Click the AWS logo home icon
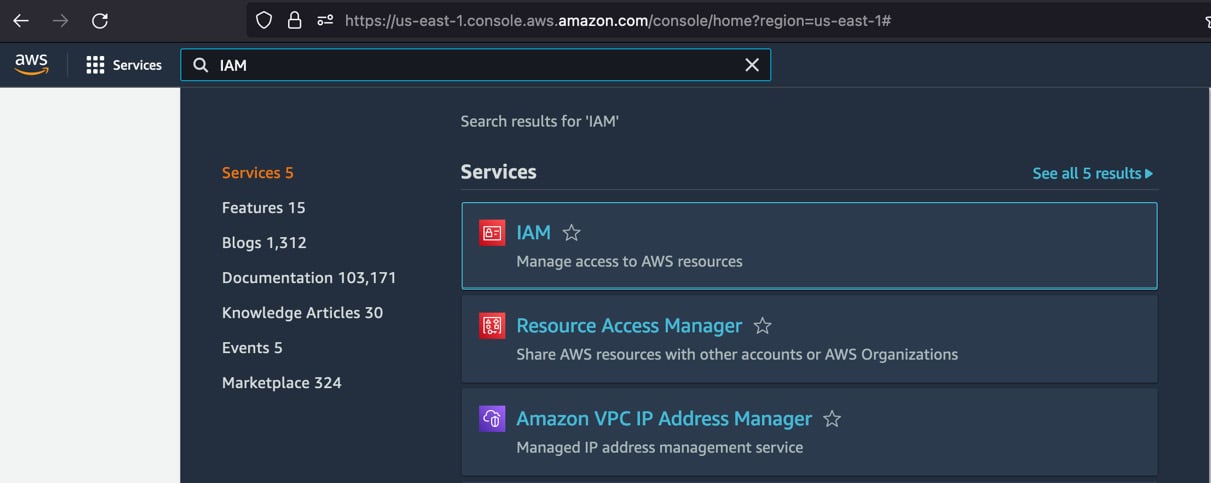The width and height of the screenshot is (1211, 483). coord(32,65)
